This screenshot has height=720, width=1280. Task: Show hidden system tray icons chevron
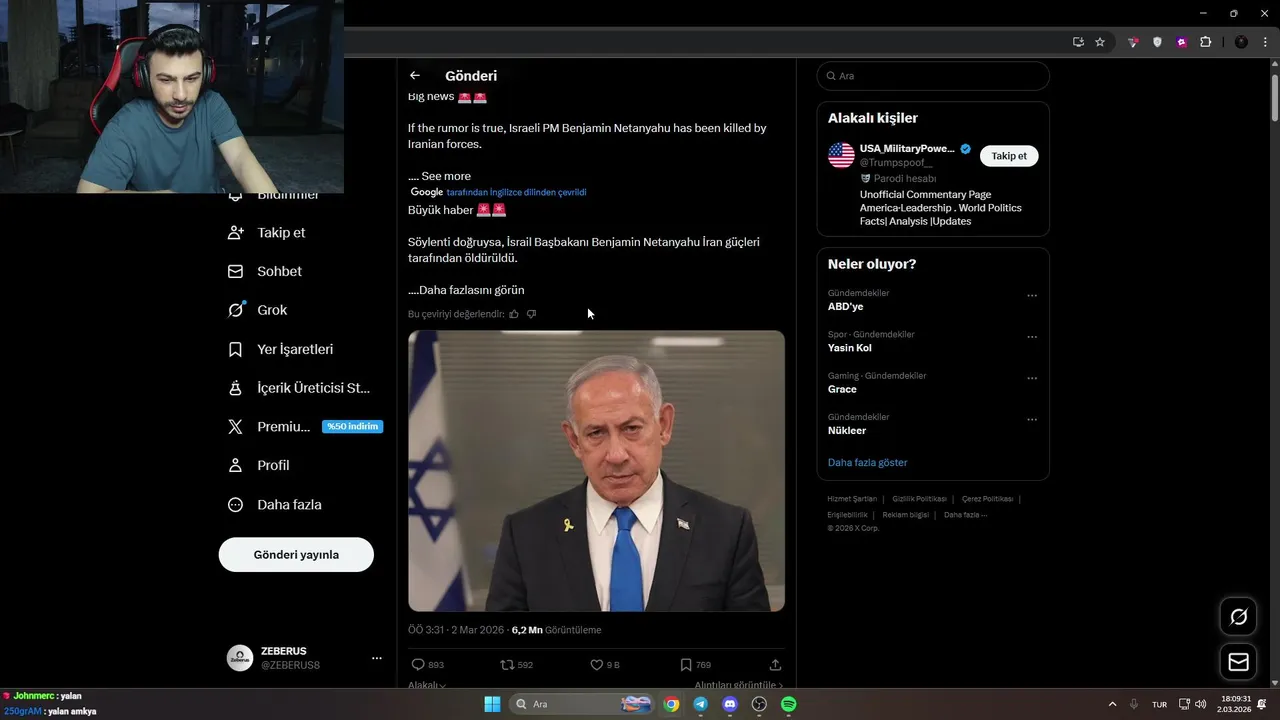click(x=1112, y=704)
